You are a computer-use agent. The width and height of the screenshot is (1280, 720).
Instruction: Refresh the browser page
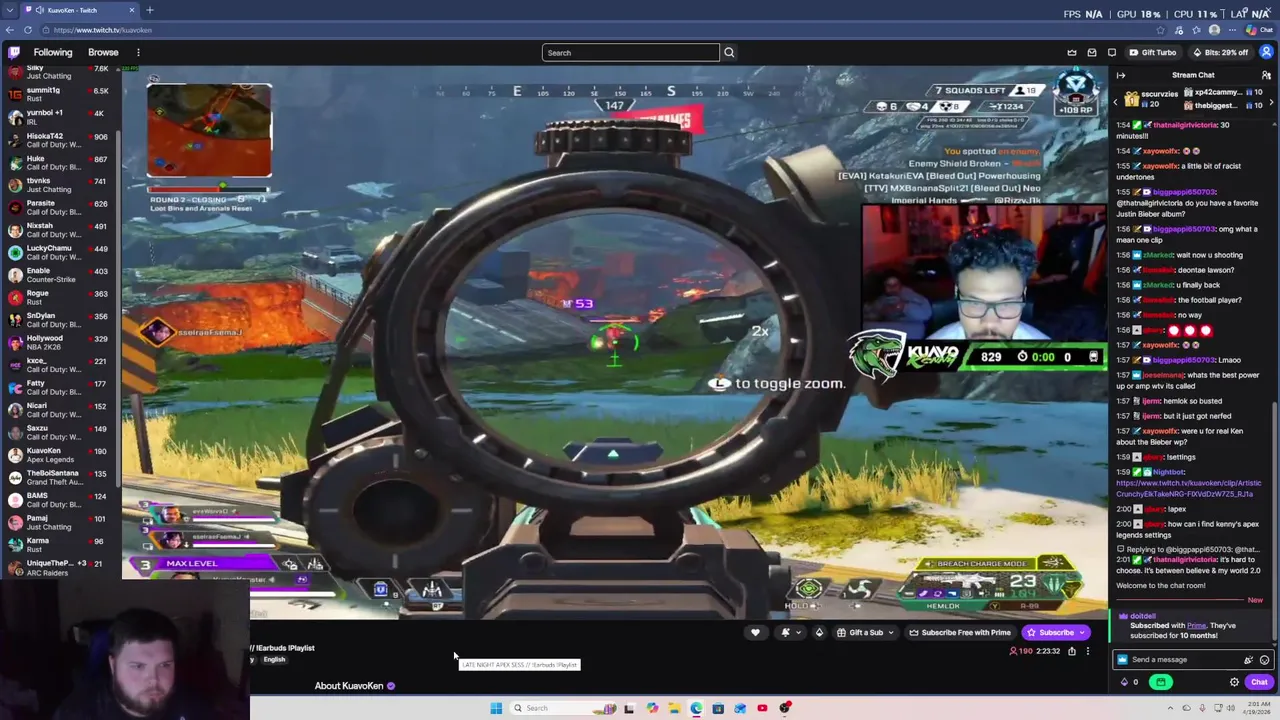click(x=27, y=30)
